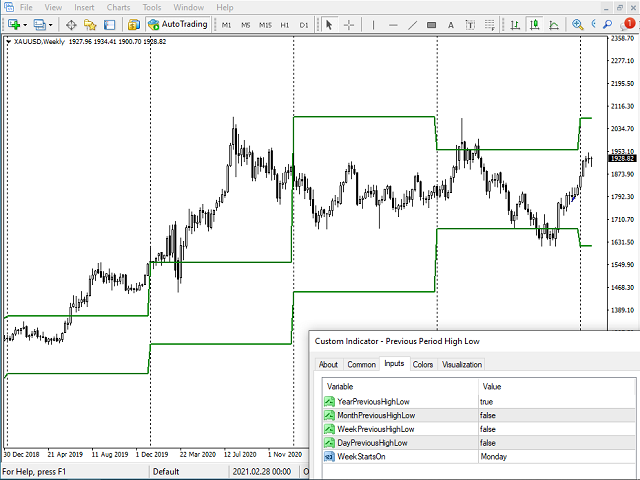The image size is (640, 480).
Task: Click the search magnifier icon
Action: coord(608,24)
